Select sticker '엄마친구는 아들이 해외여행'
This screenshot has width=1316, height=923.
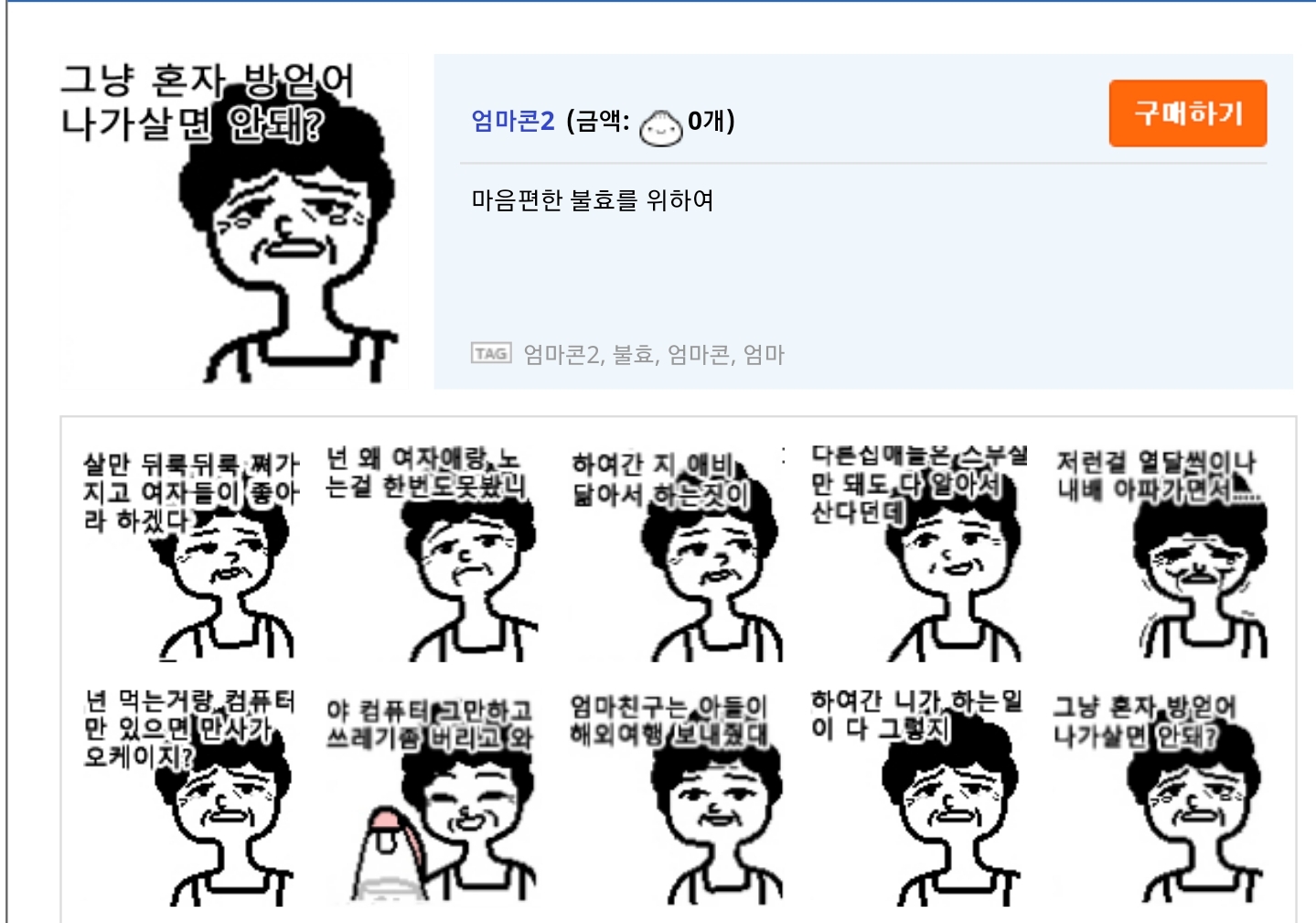tap(674, 798)
